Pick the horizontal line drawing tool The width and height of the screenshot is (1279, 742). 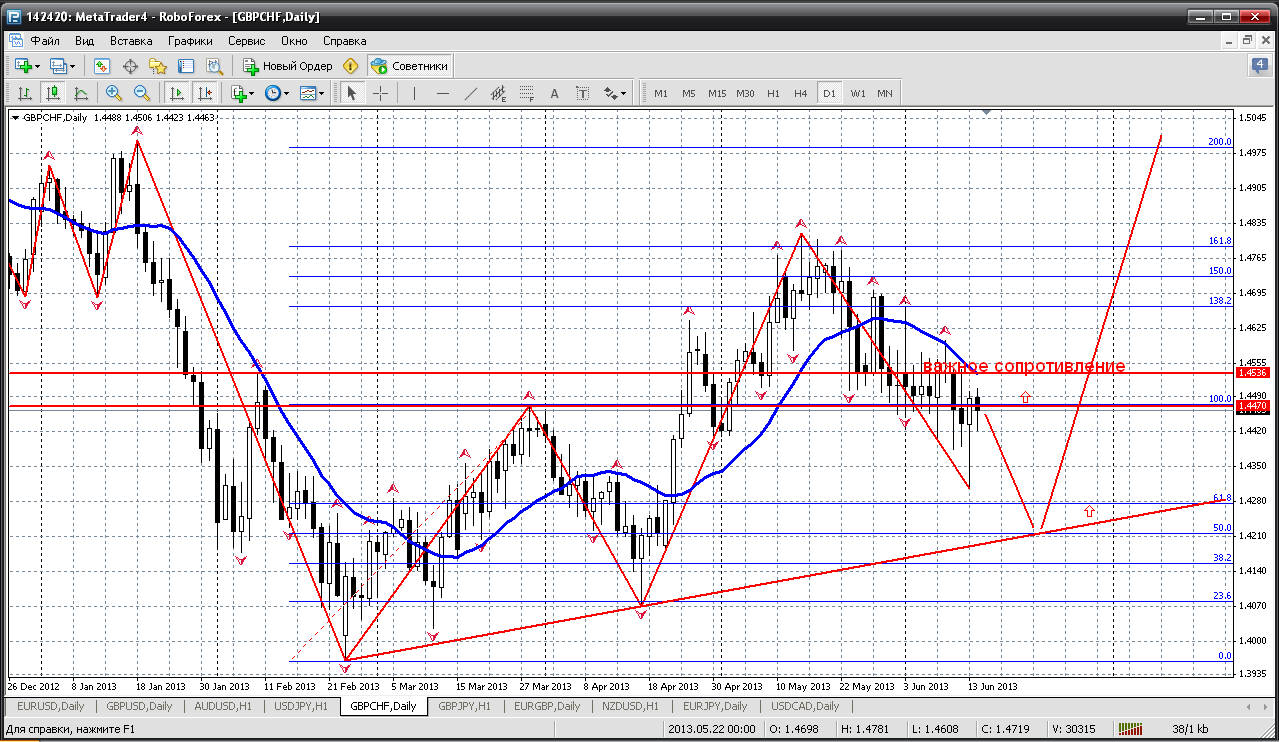tap(442, 93)
